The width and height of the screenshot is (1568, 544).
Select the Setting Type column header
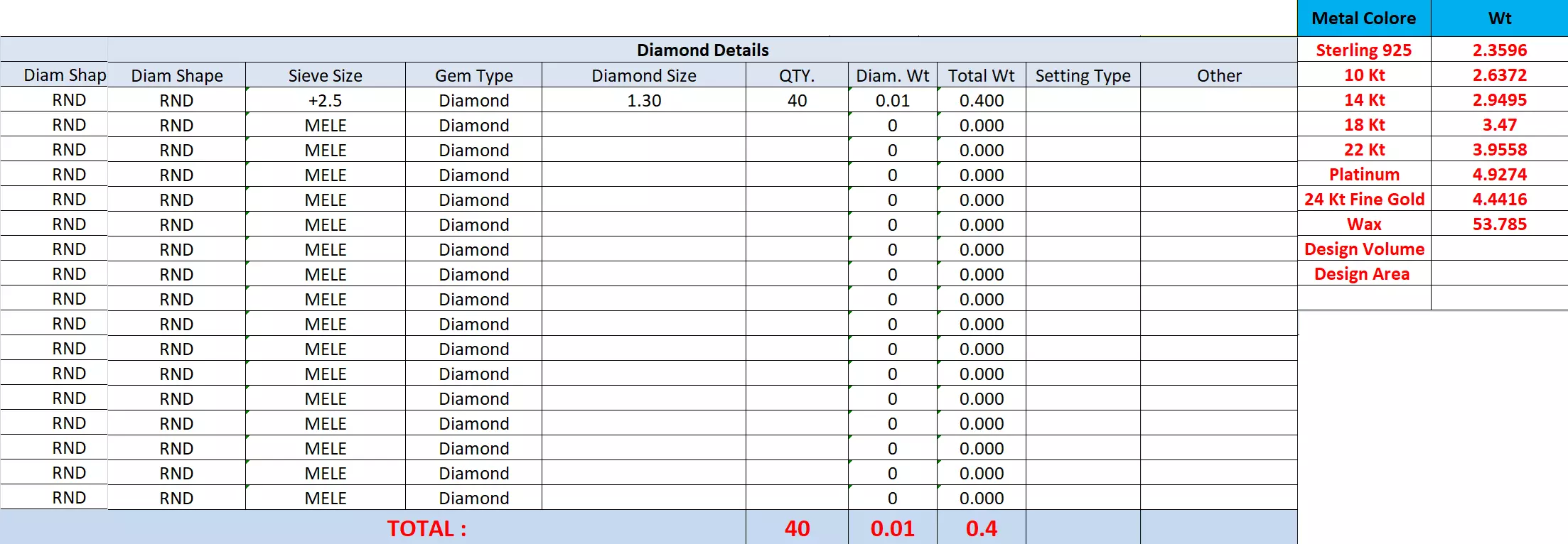(x=1083, y=75)
